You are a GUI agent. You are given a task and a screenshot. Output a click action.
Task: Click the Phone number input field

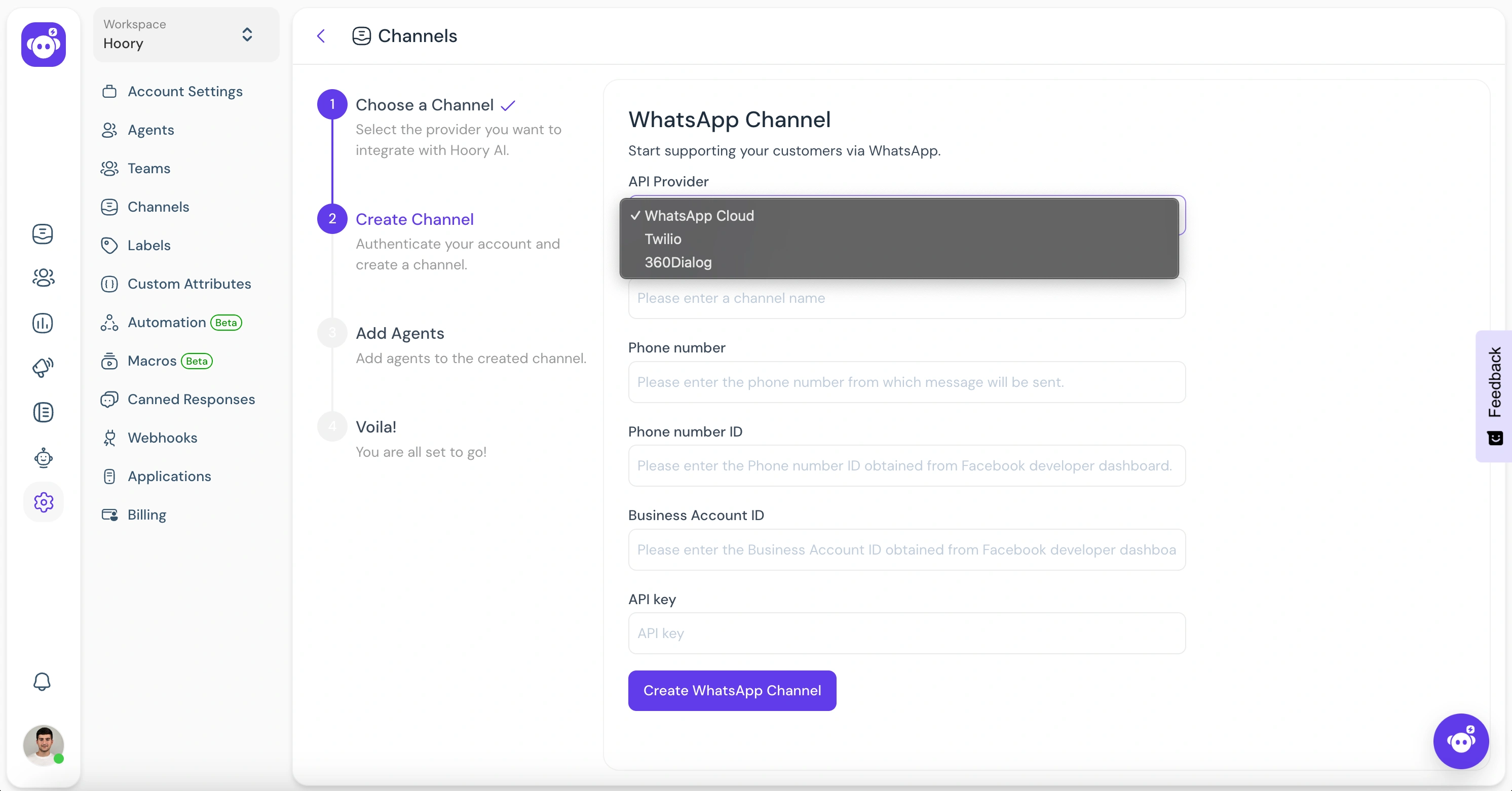tap(907, 382)
